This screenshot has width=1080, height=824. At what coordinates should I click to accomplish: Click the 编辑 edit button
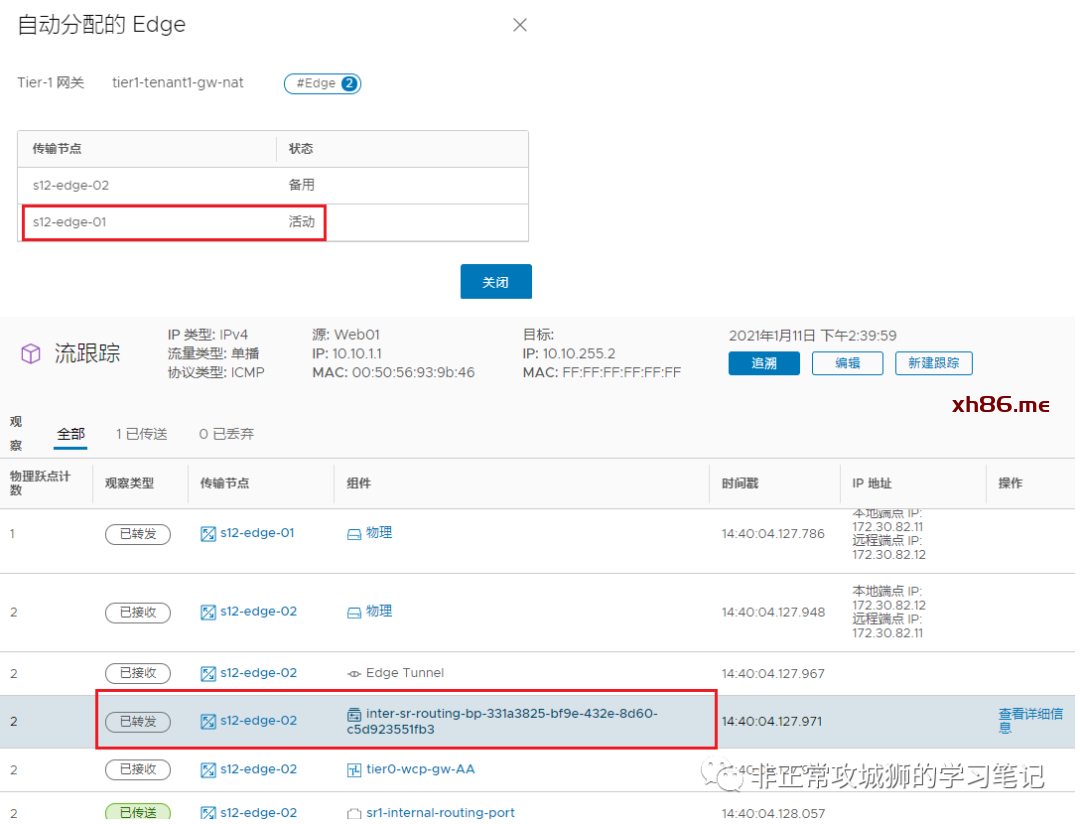coord(847,363)
